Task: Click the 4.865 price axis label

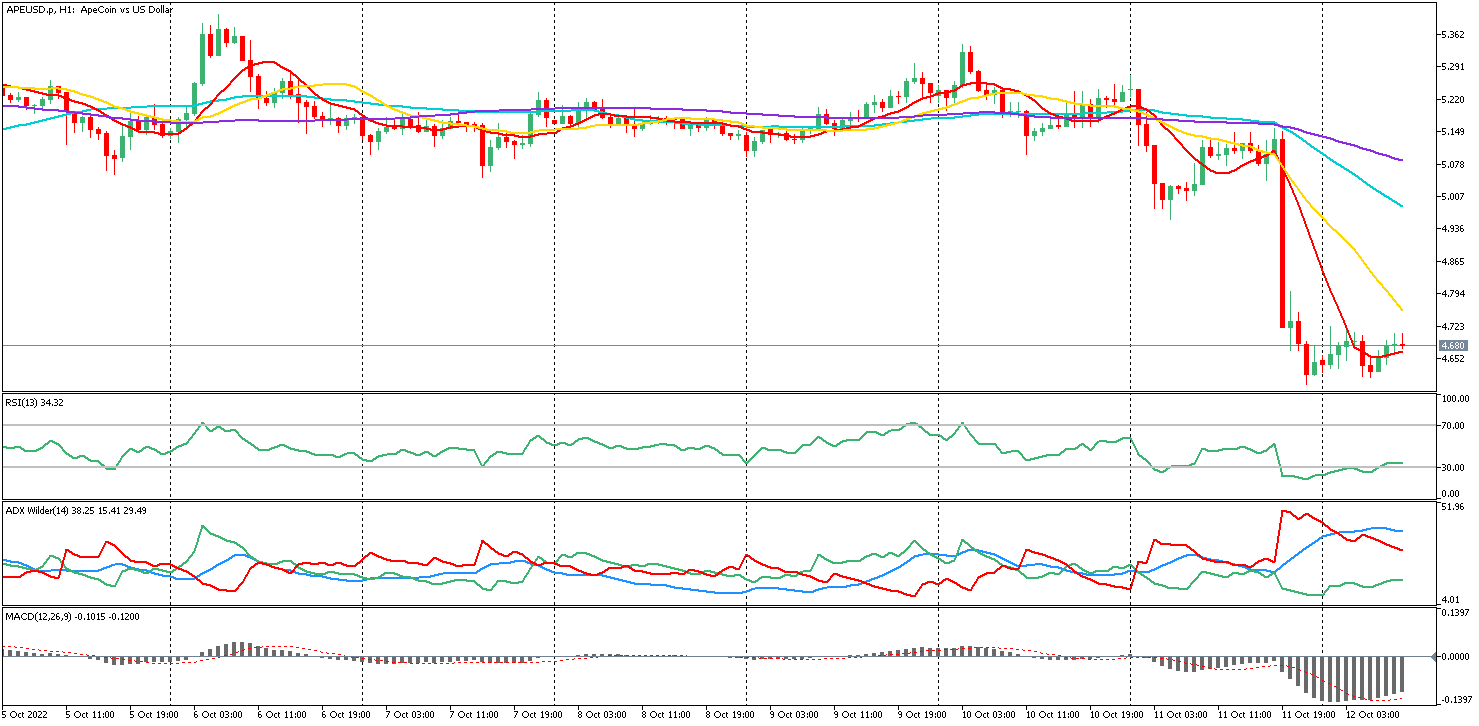Action: 1452,262
